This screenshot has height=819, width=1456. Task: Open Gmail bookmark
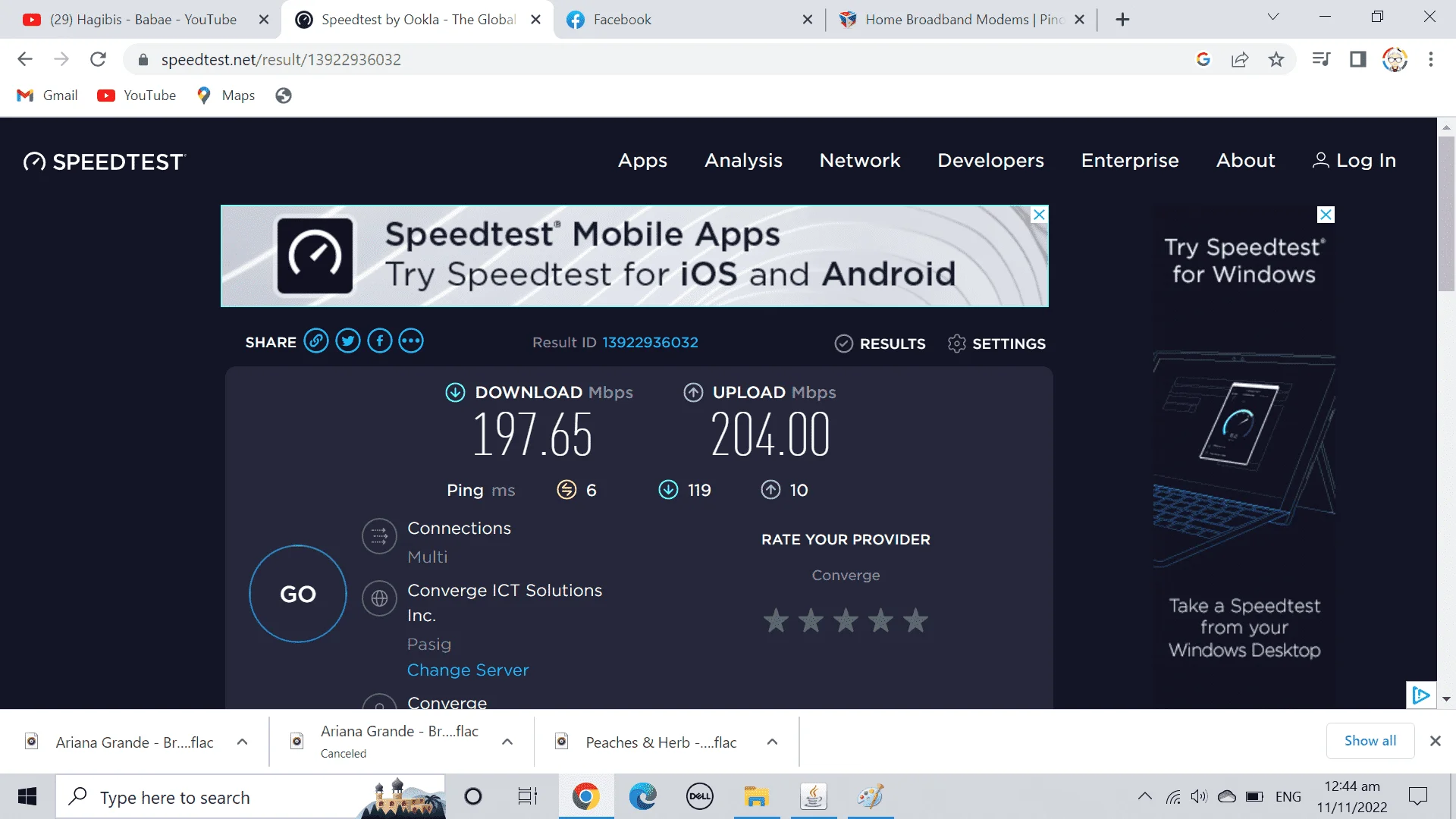point(47,96)
